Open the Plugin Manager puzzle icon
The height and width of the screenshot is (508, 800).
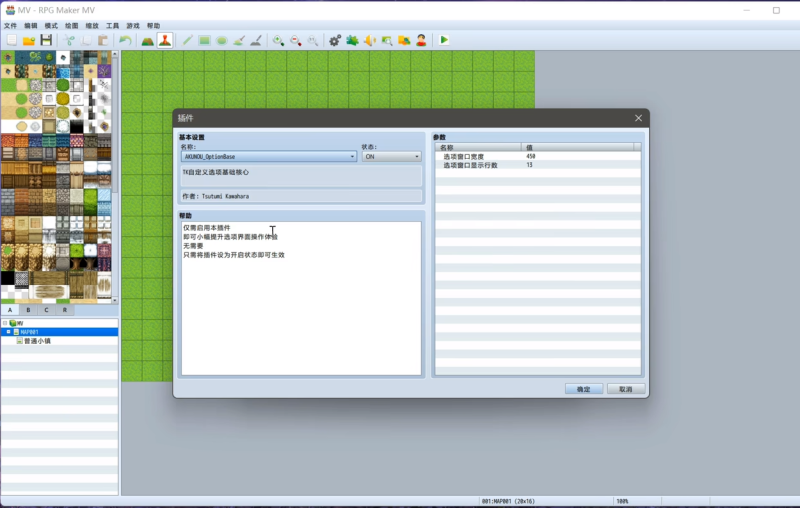tap(353, 40)
